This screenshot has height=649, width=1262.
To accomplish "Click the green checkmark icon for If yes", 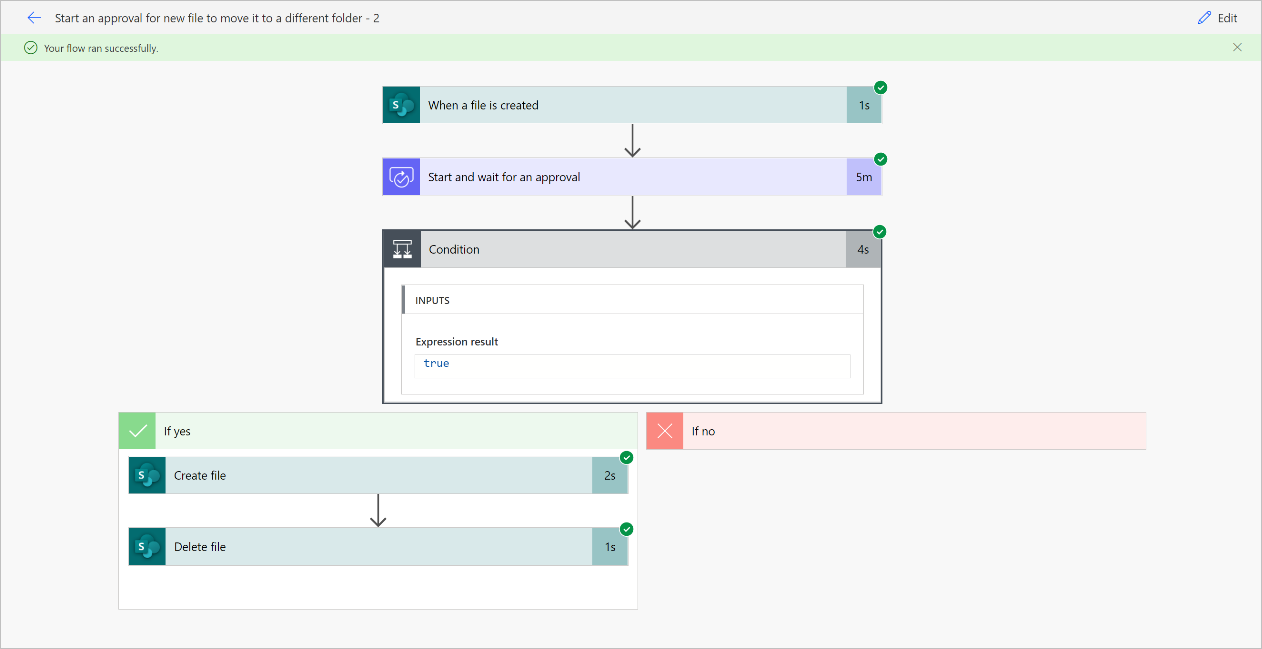I will (x=137, y=431).
